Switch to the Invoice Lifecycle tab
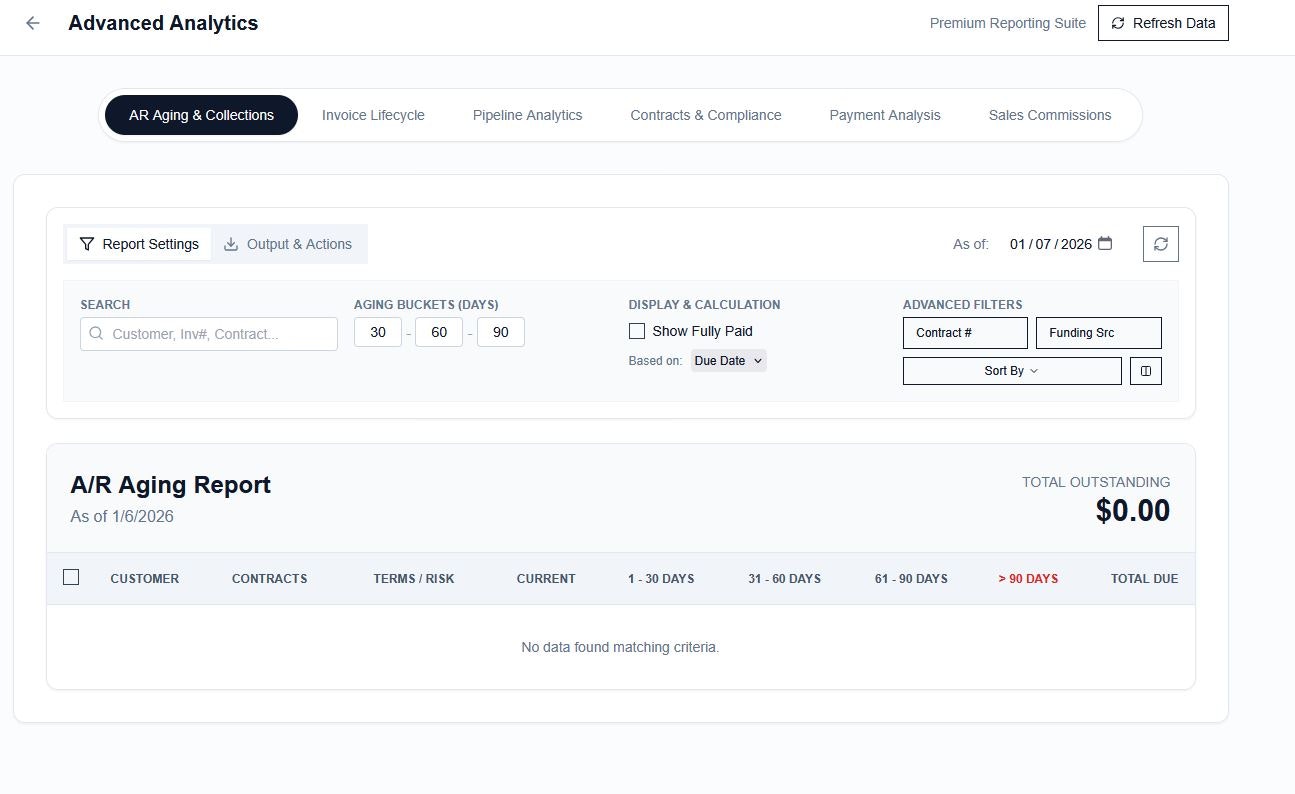Screen dimensions: 1295x794 coord(373,114)
